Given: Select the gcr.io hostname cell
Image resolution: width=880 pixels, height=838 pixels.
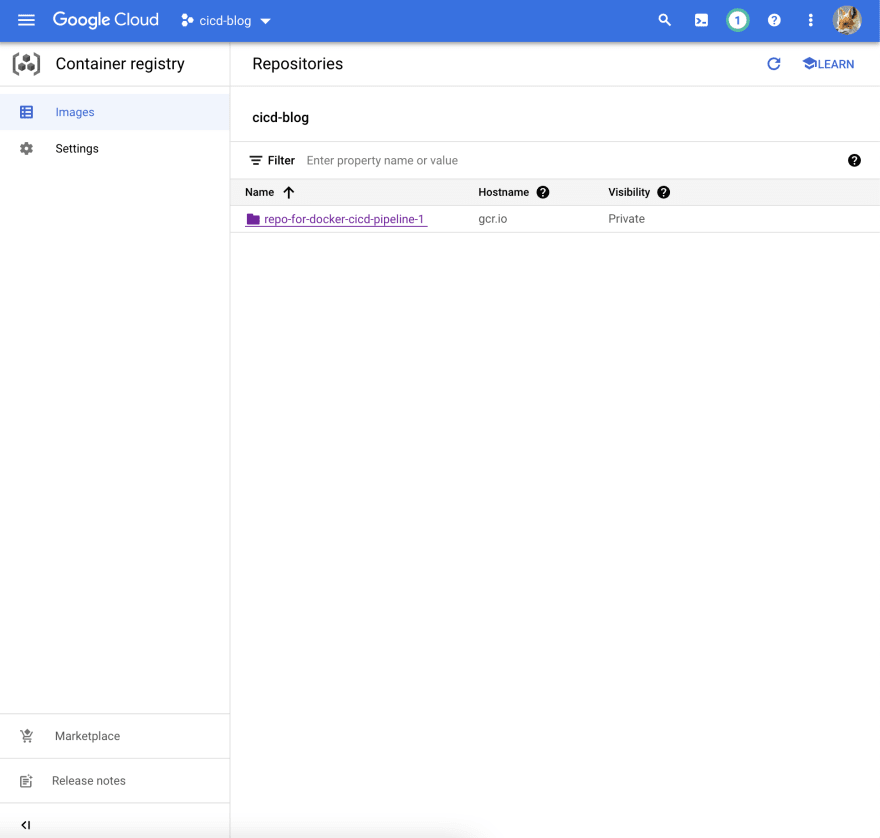Looking at the screenshot, I should click(493, 219).
